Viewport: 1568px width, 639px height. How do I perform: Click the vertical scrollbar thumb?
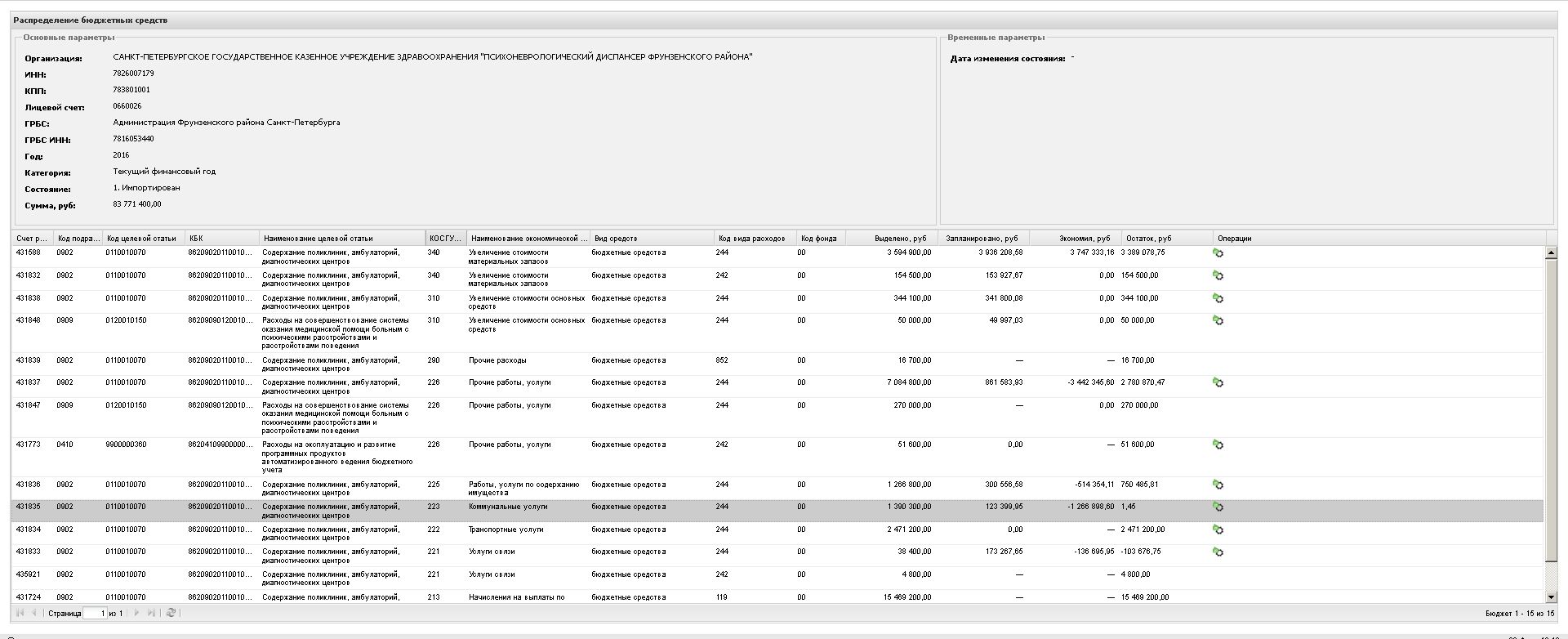(x=1551, y=410)
